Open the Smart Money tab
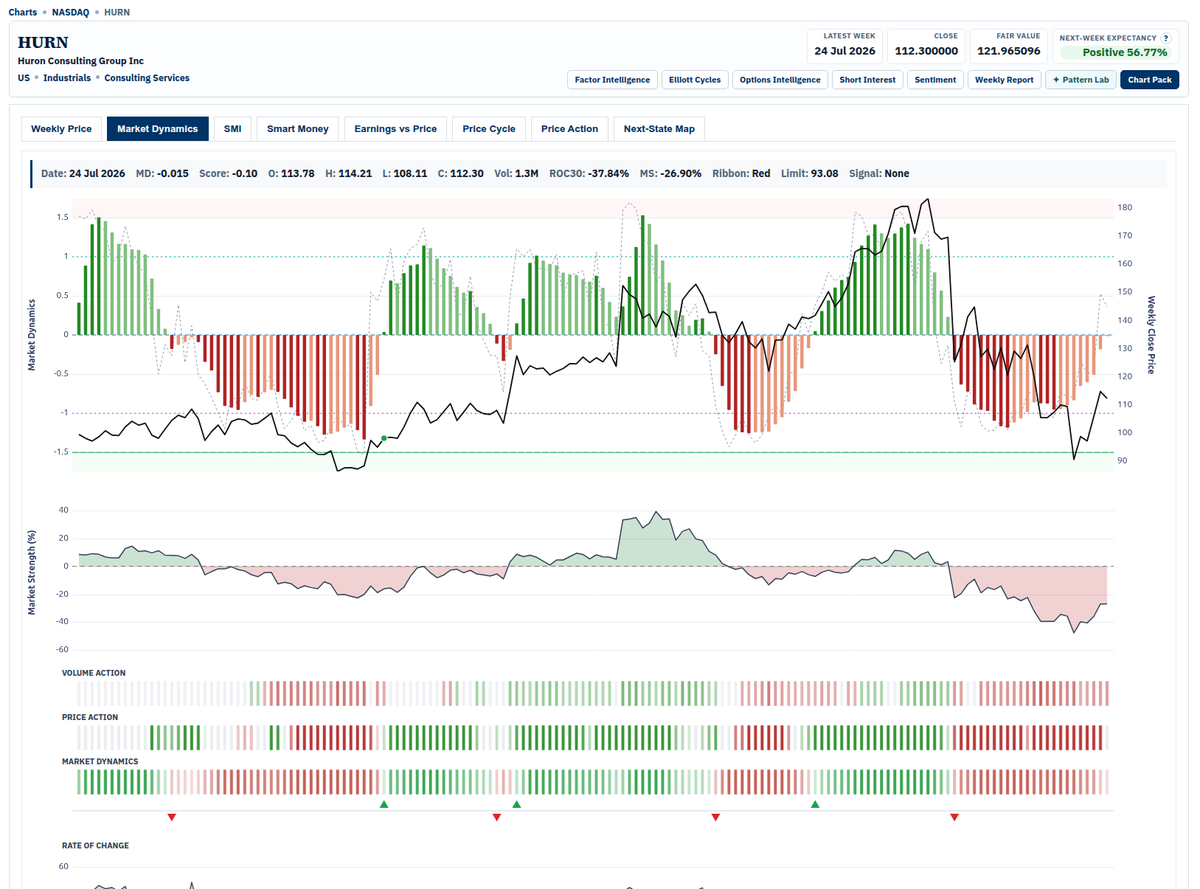The width and height of the screenshot is (1200, 889). (x=298, y=129)
